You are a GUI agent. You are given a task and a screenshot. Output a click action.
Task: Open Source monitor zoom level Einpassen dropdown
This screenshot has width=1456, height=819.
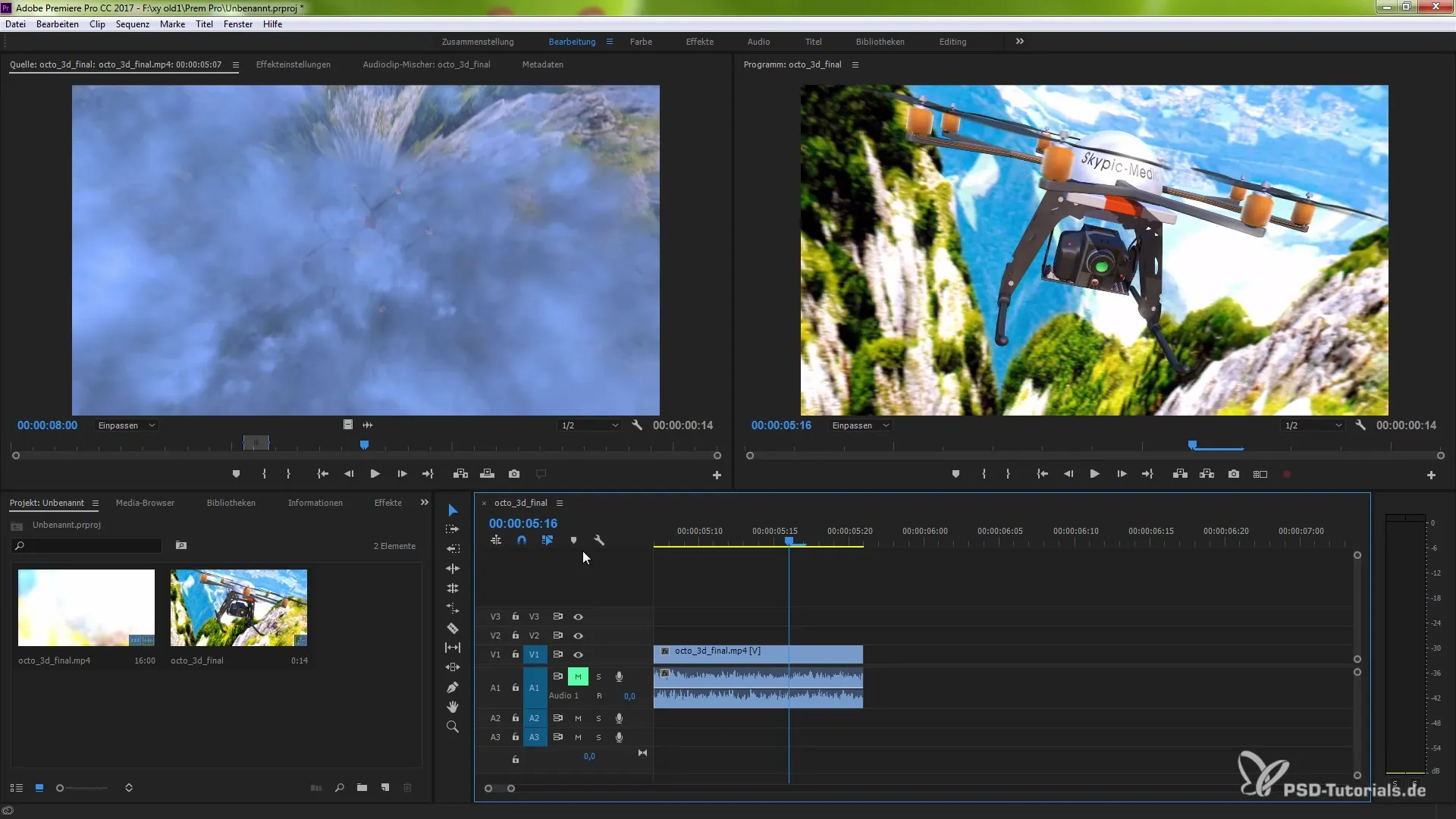tap(127, 425)
